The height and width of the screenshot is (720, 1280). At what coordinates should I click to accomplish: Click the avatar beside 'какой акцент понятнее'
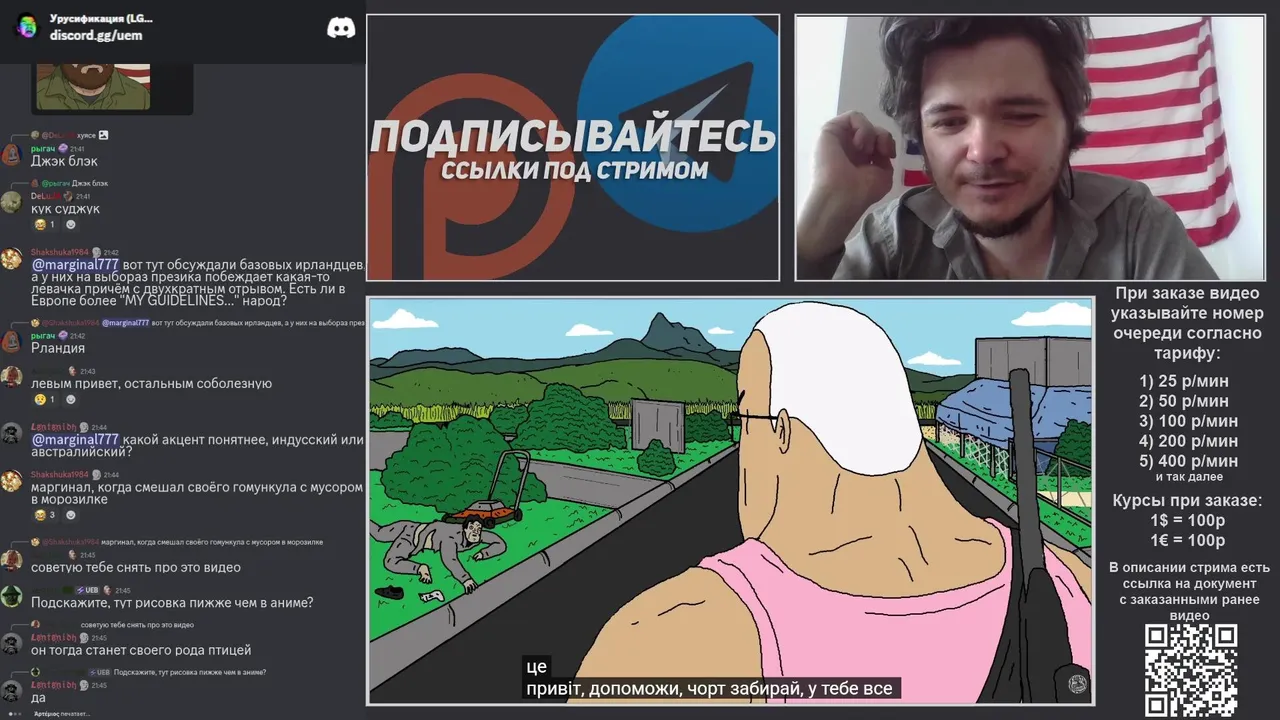(11, 433)
